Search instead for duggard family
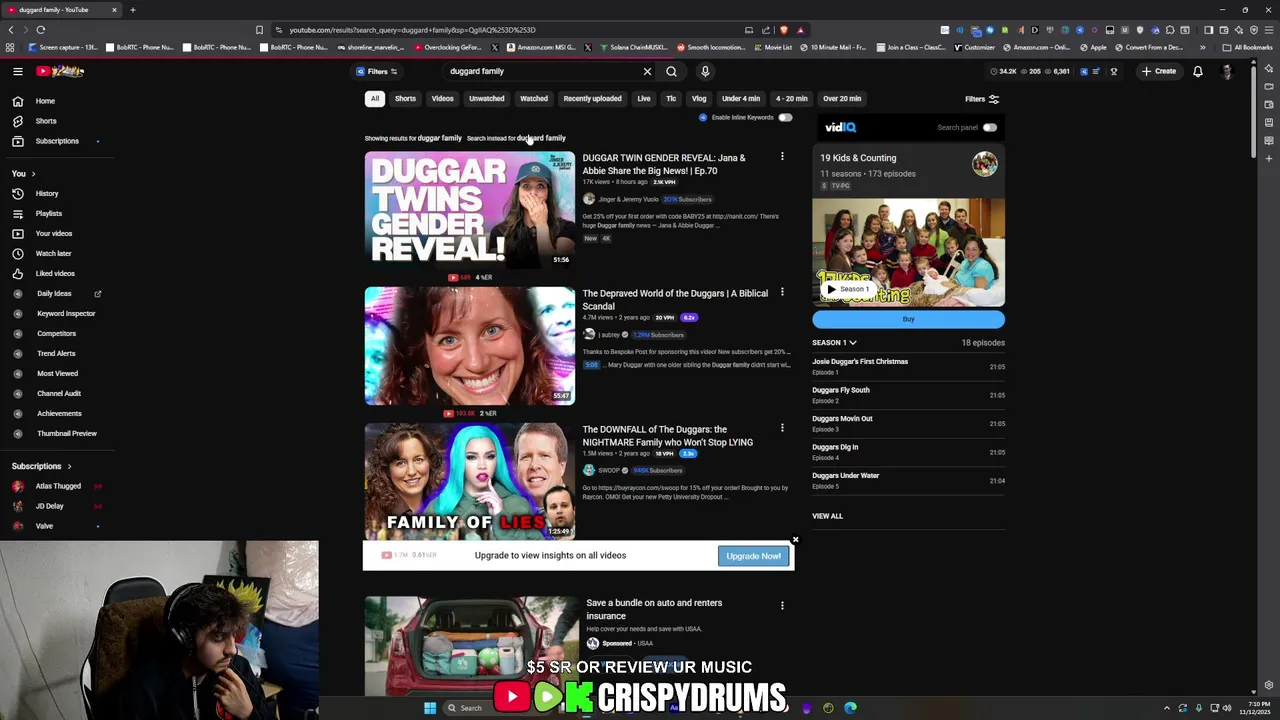1280x720 pixels. pos(541,138)
